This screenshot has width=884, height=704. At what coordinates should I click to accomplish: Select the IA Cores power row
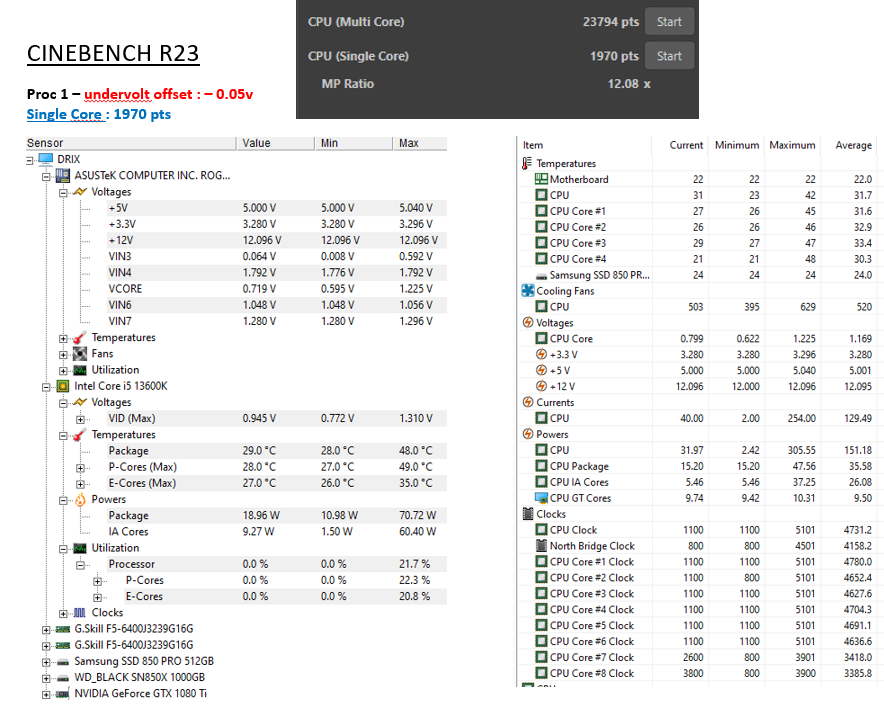pyautogui.click(x=277, y=532)
